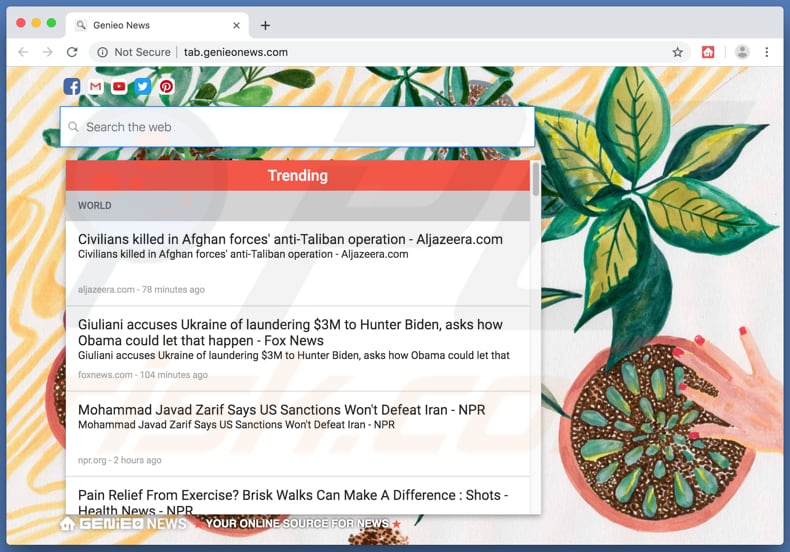790x552 pixels.
Task: Click the Zarif article summary line
Action: pos(236,425)
